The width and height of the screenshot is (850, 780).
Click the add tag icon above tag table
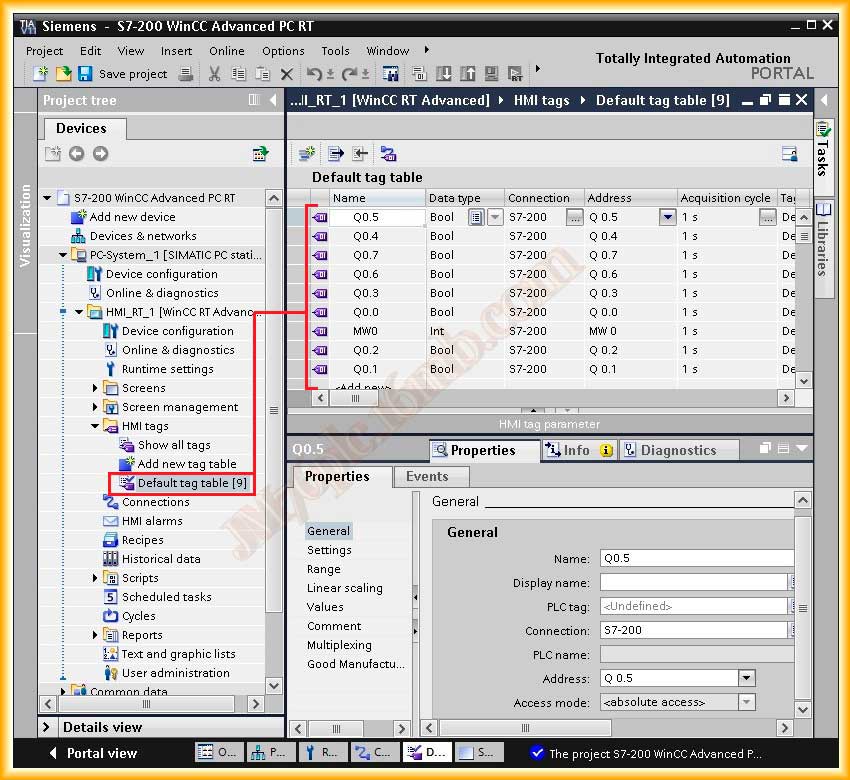[308, 153]
